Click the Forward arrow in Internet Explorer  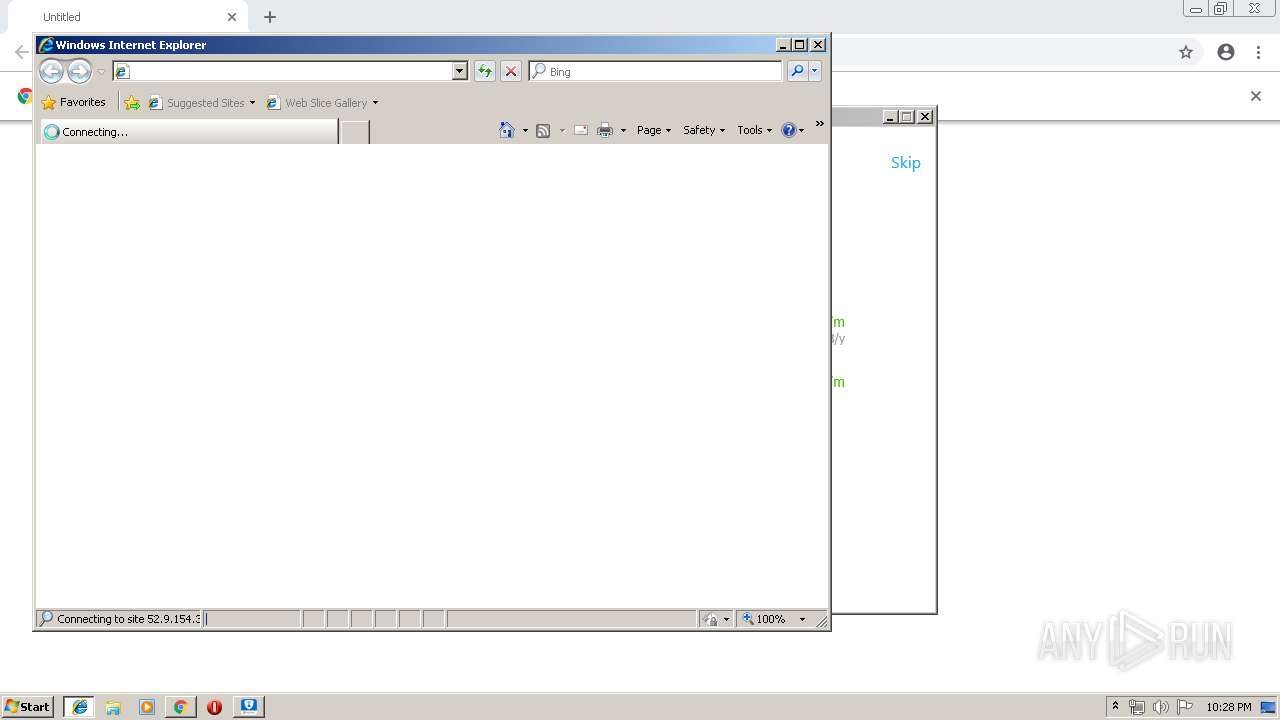[x=79, y=71]
